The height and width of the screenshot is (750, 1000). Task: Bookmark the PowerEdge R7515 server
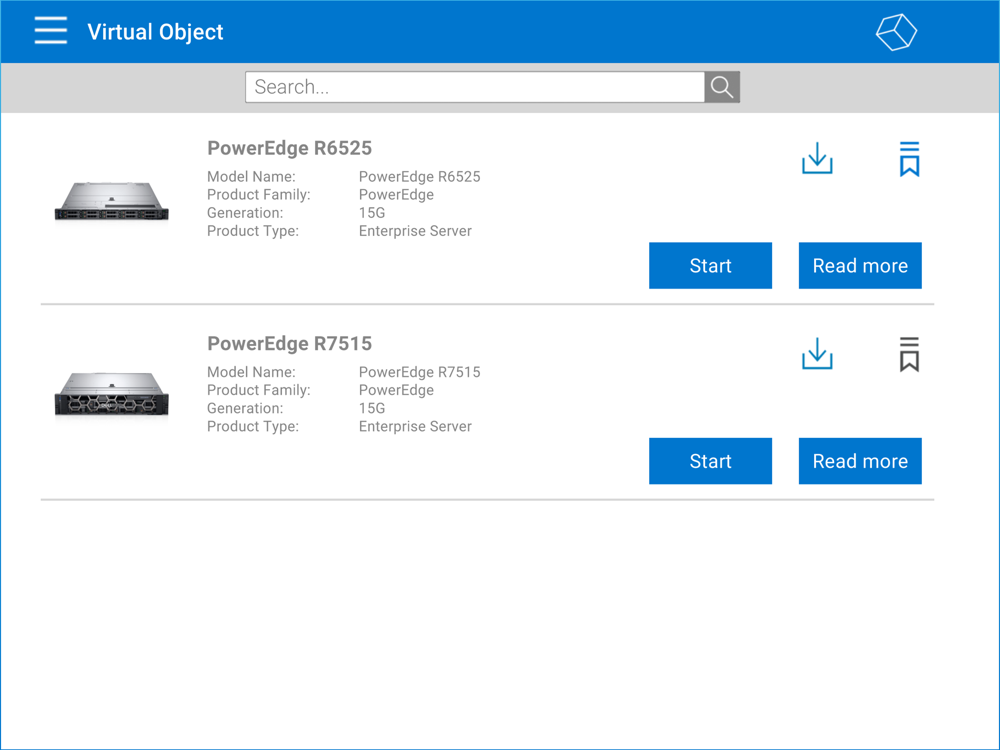(x=908, y=355)
